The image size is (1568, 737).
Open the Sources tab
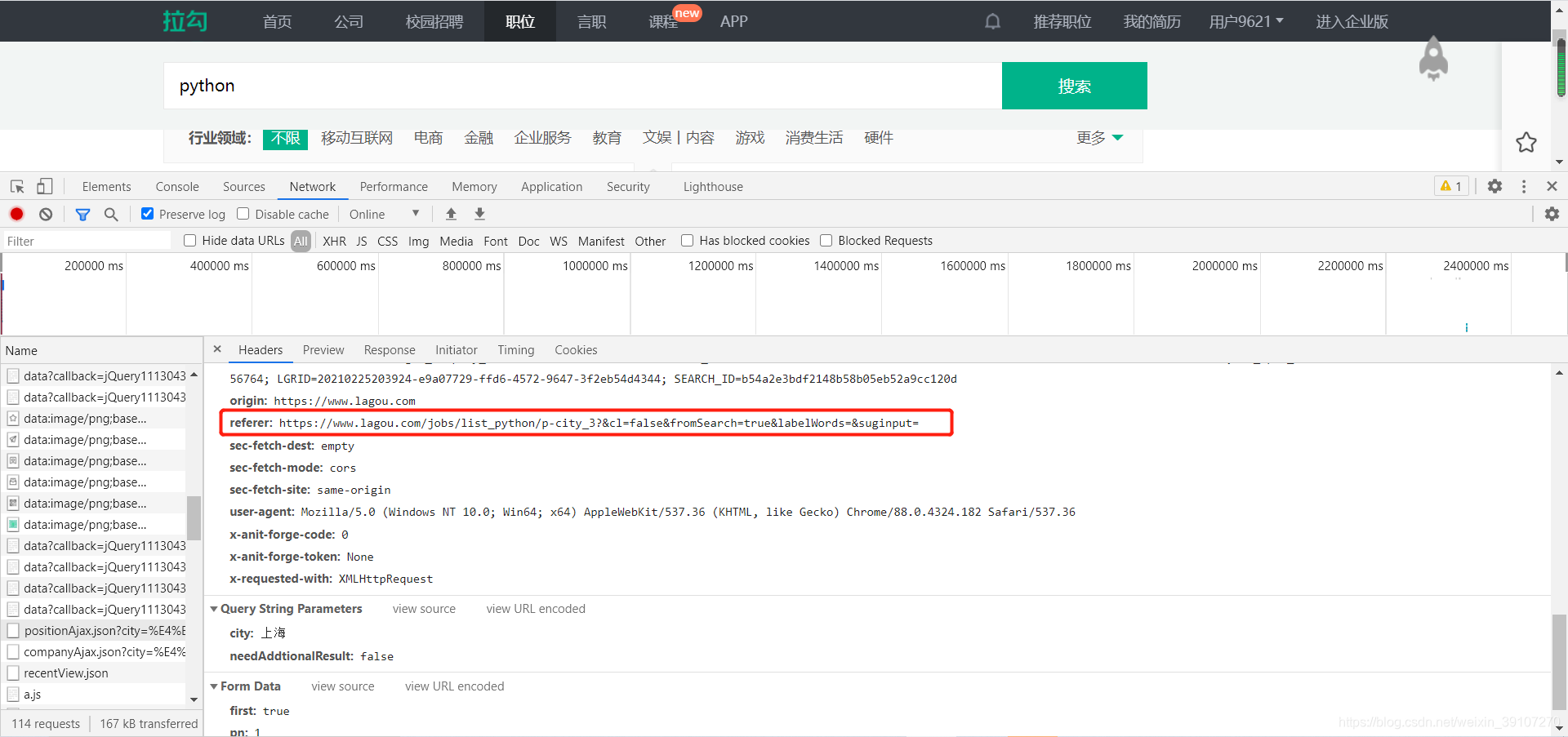[244, 186]
